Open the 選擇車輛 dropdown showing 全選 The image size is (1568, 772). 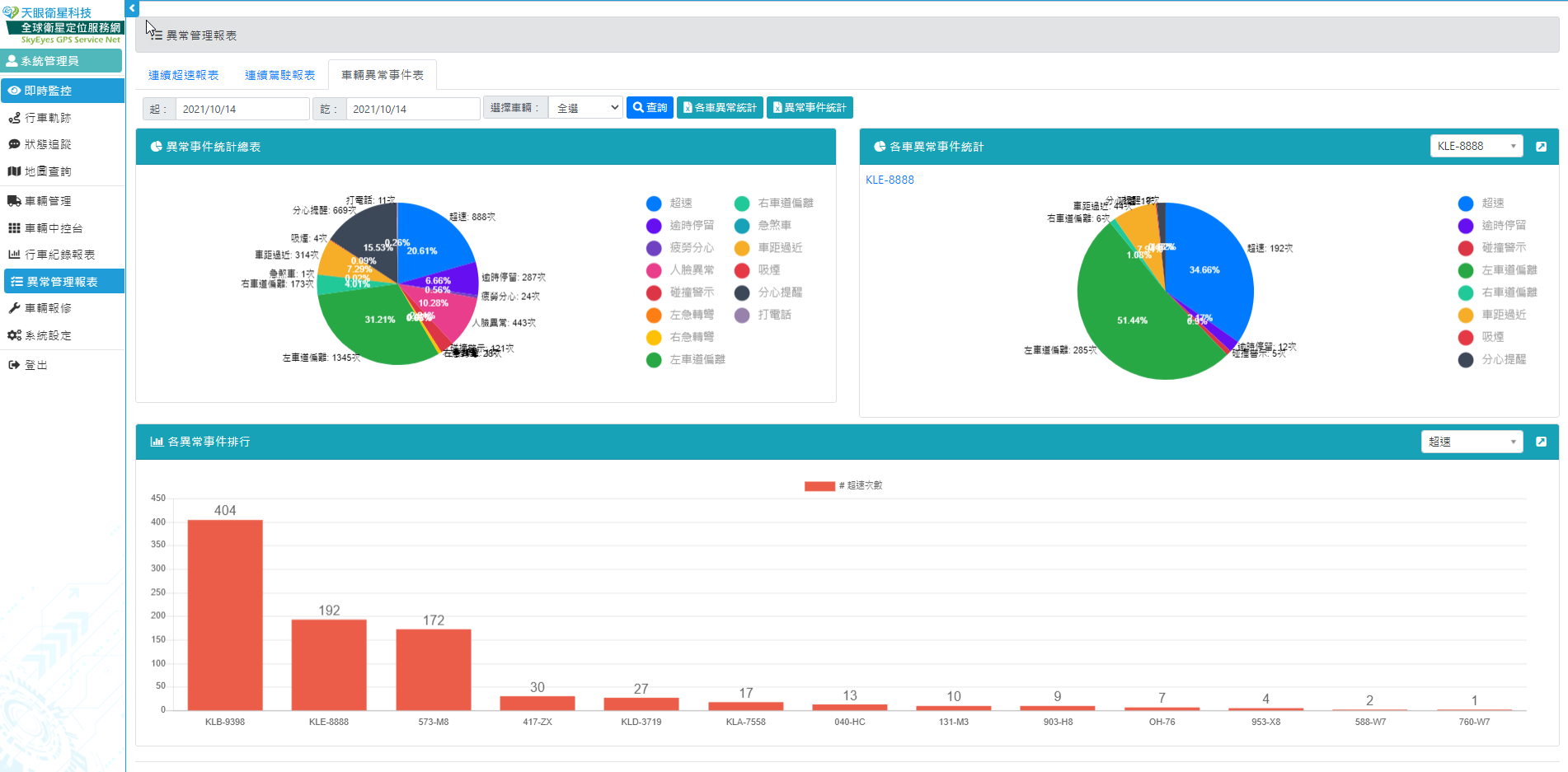pos(585,108)
